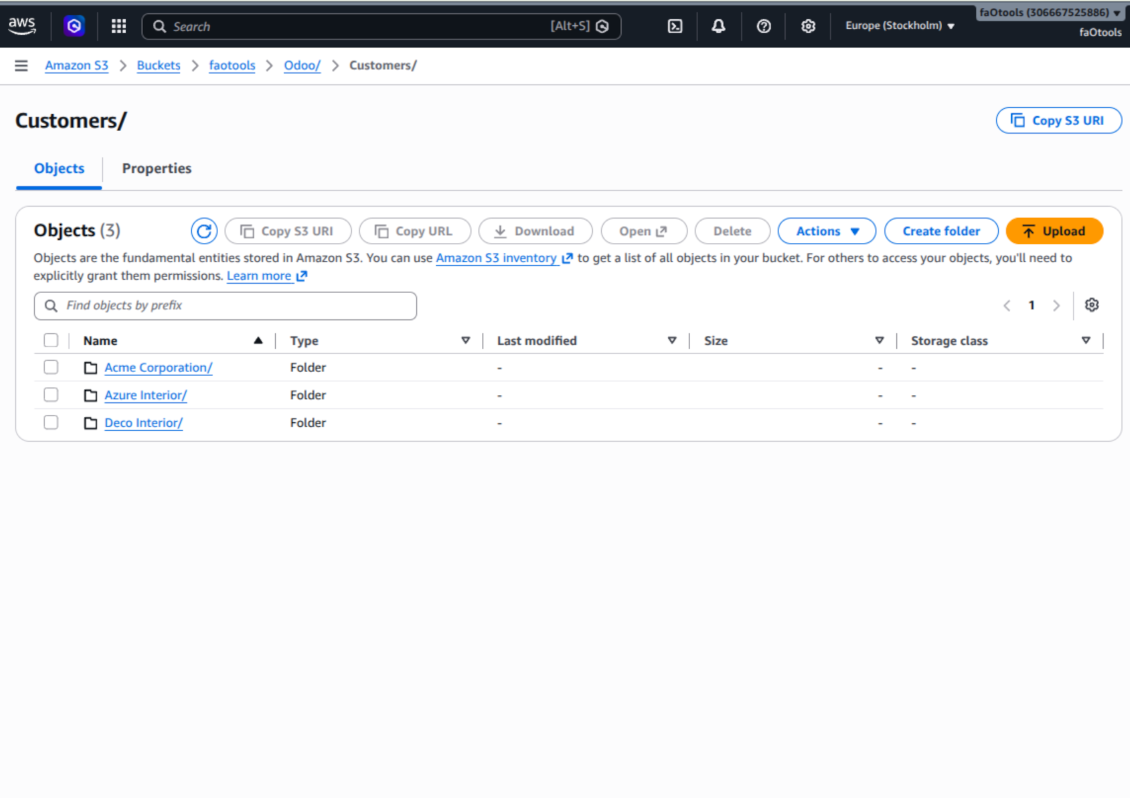Click the Delete button
The width and height of the screenshot is (1130, 798).
point(732,231)
